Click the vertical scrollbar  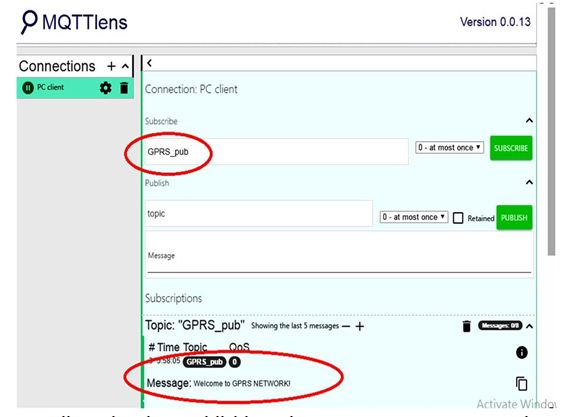(x=551, y=131)
